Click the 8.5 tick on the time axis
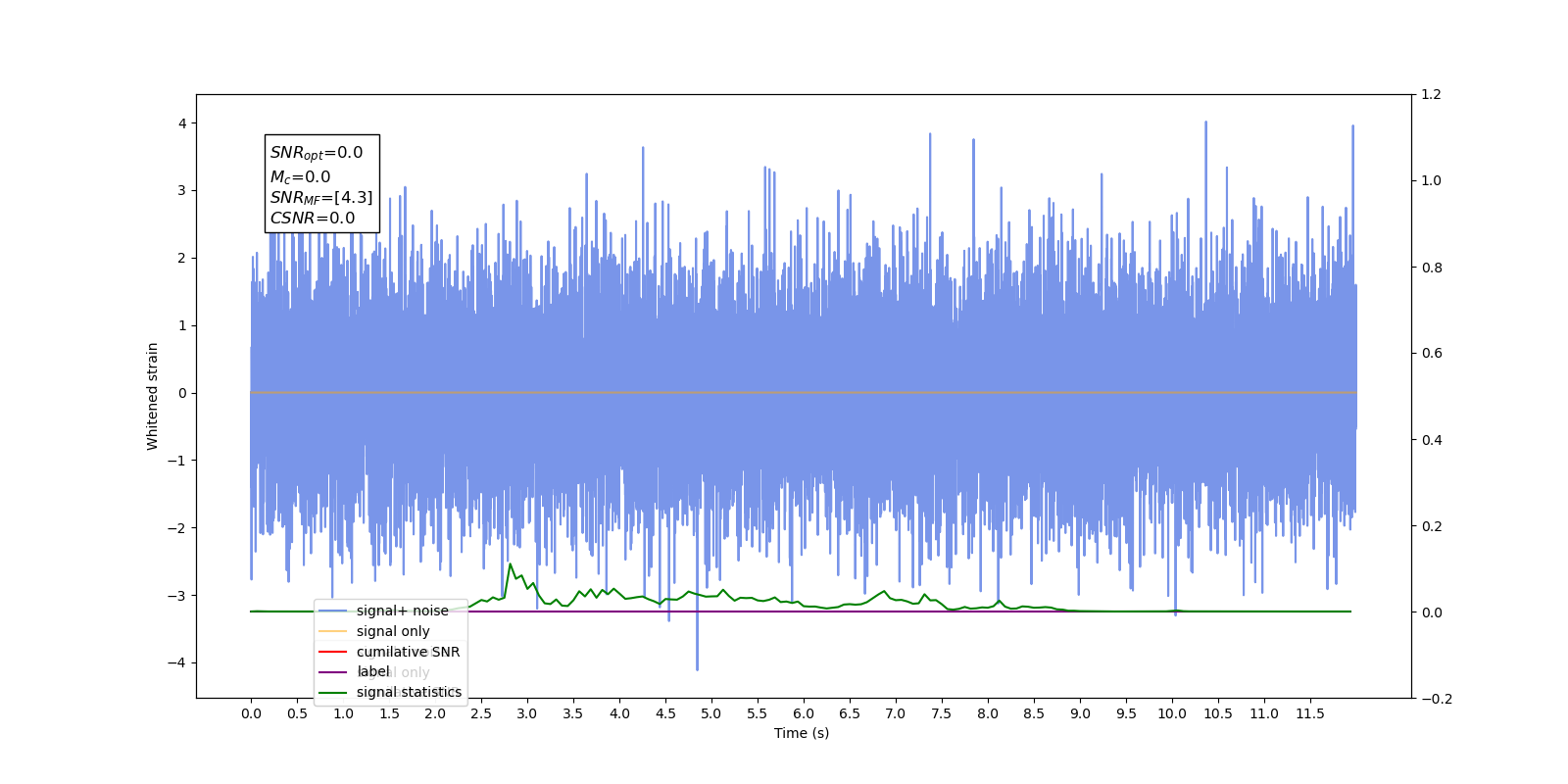 1034,713
